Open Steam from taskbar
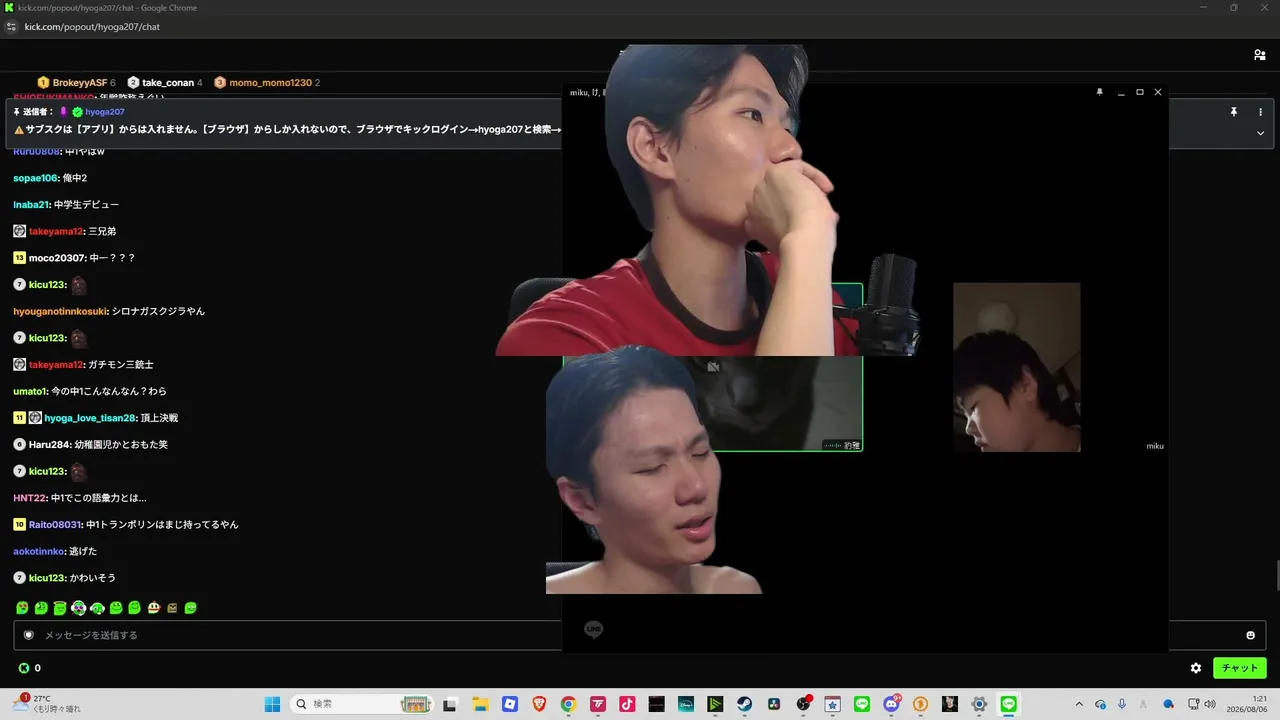The width and height of the screenshot is (1280, 720). (745, 704)
